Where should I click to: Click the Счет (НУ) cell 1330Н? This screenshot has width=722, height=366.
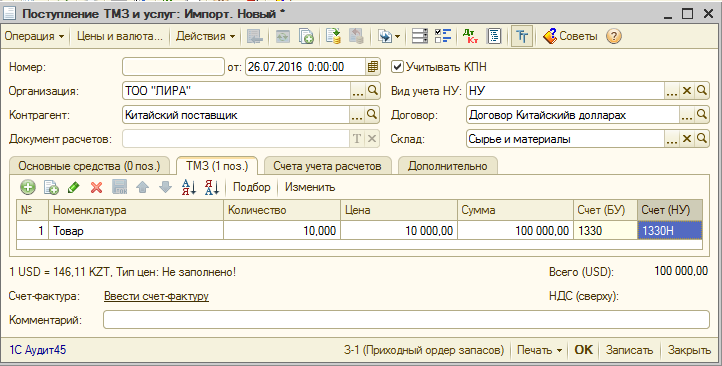670,230
